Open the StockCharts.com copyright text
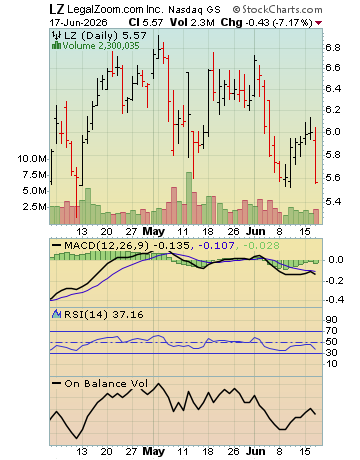360x460 pixels. [277, 10]
